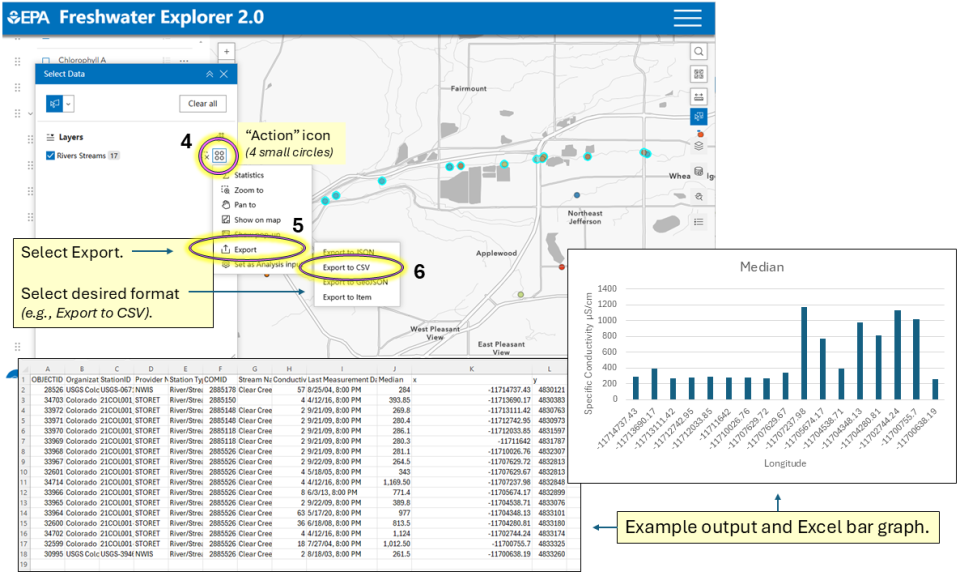Open the selection tool dropdown arrow
This screenshot has width=960, height=576.
pos(69,103)
